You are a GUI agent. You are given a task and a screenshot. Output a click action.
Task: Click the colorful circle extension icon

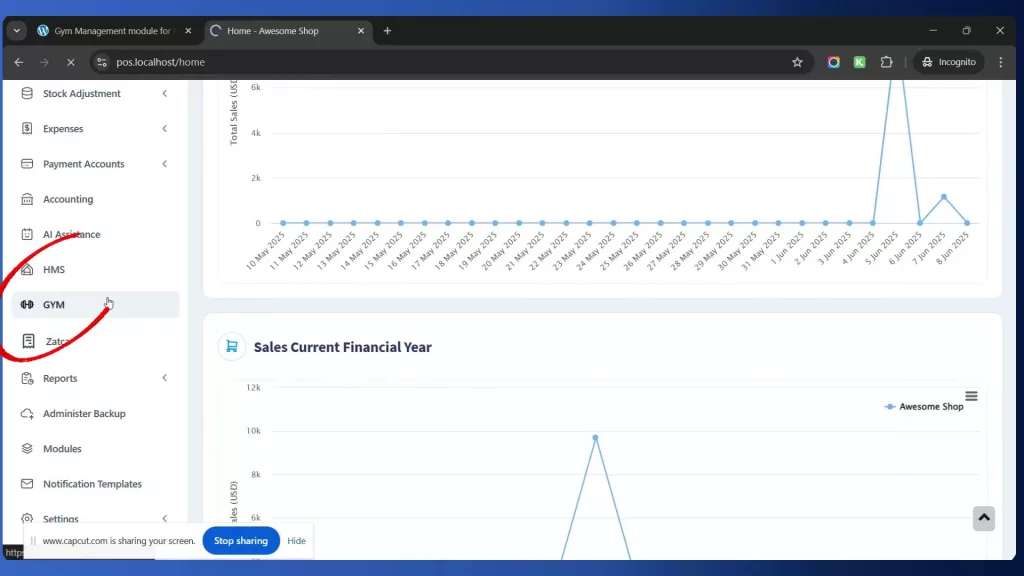pyautogui.click(x=833, y=62)
